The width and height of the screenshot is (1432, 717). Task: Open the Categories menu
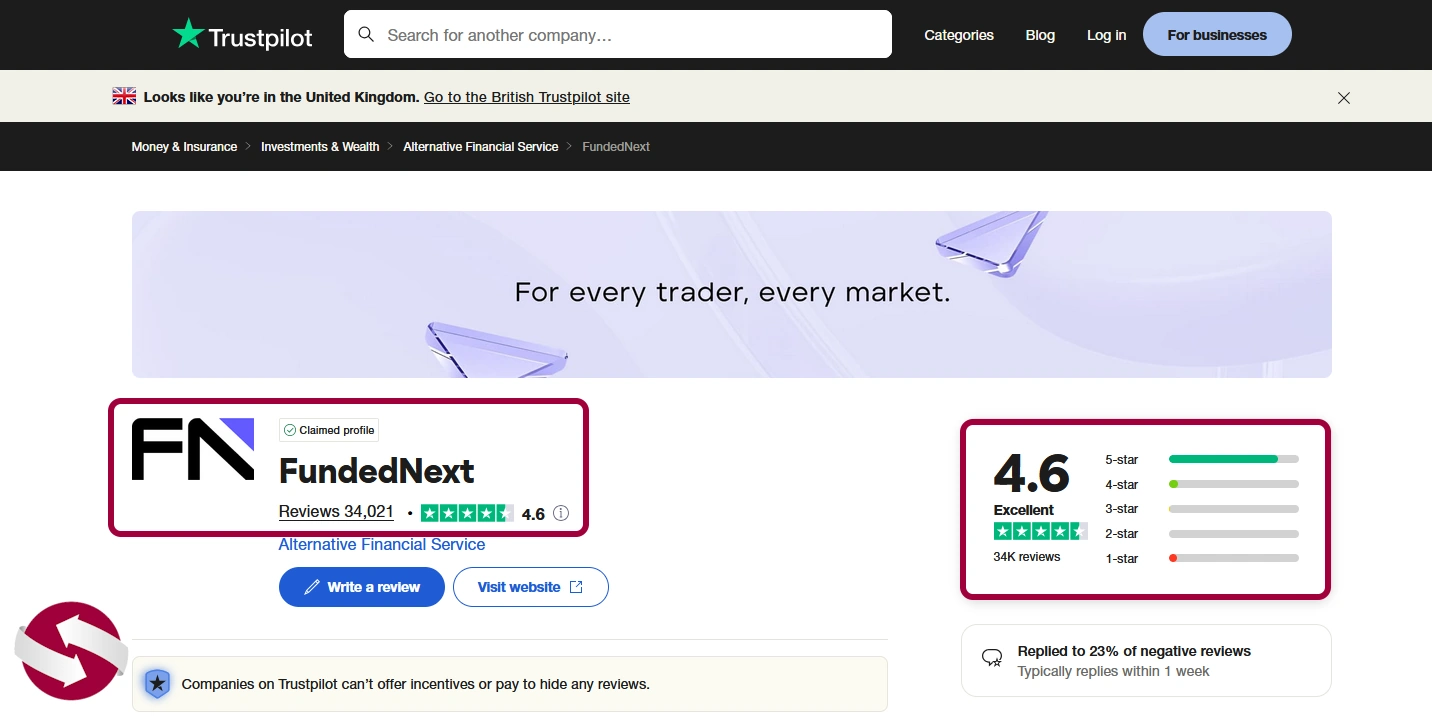coord(959,35)
